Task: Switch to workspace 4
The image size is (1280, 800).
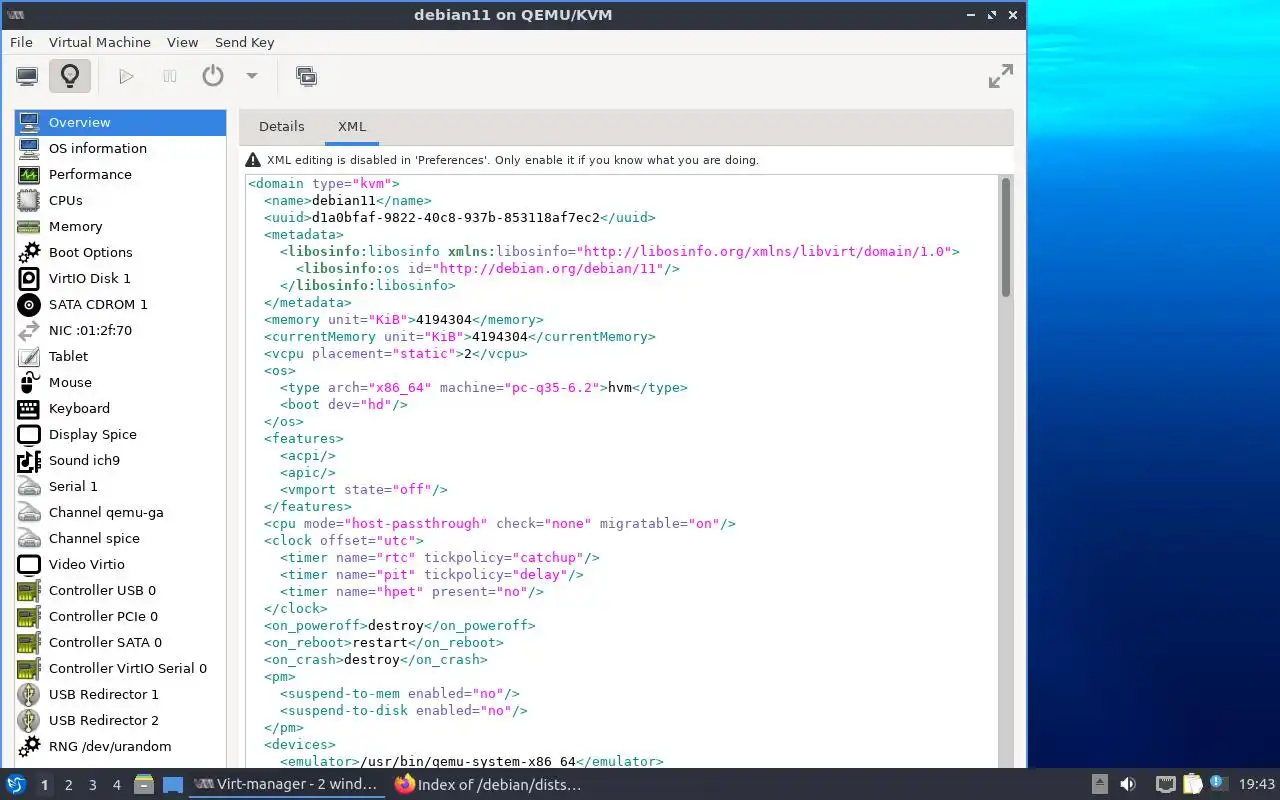Action: tap(116, 785)
